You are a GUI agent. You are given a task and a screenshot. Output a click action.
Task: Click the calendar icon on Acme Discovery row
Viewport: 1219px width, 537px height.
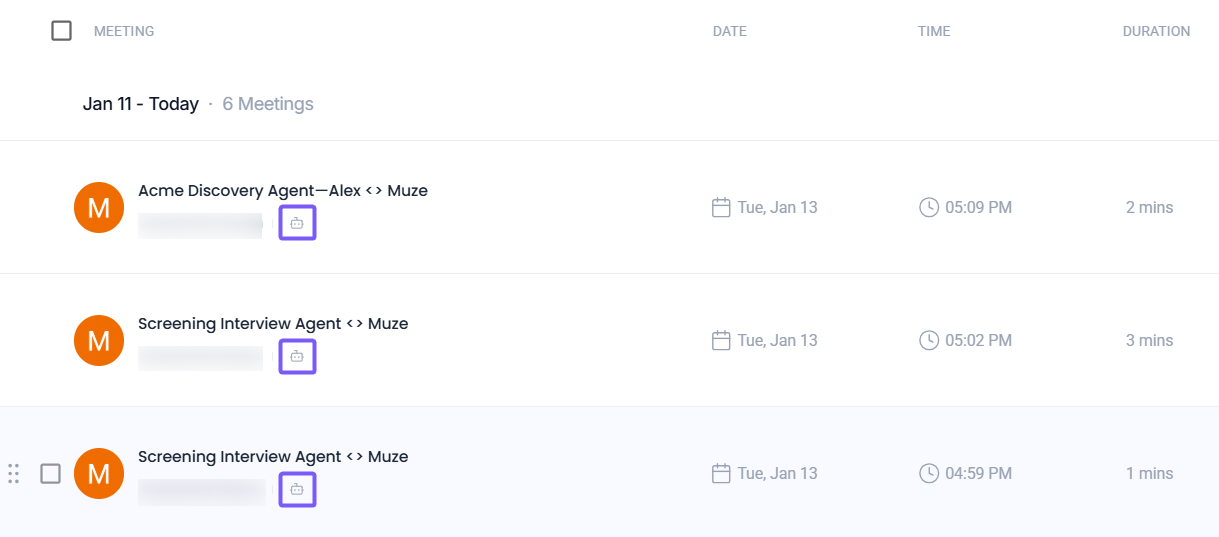[721, 208]
